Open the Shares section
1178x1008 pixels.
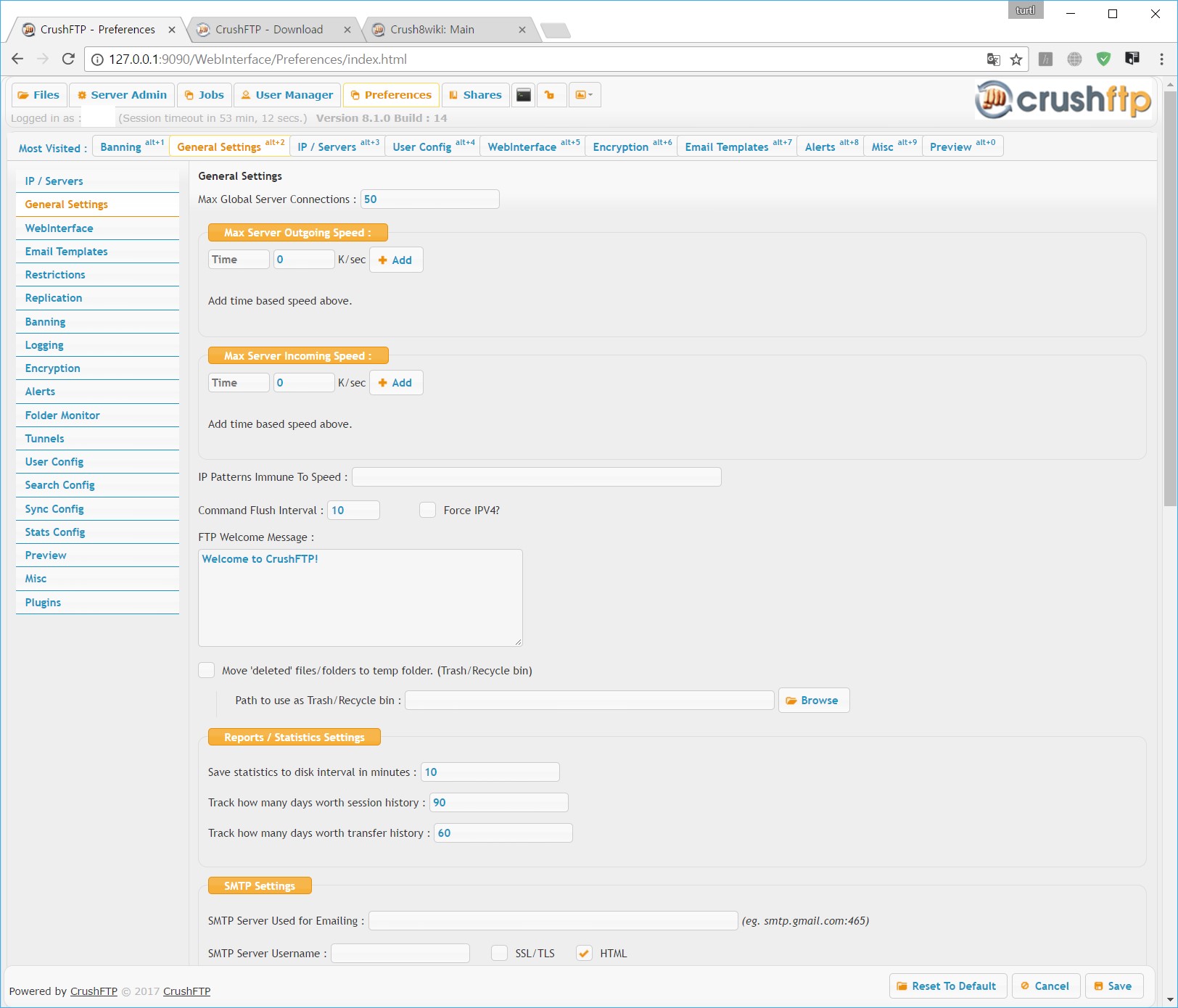pos(475,95)
